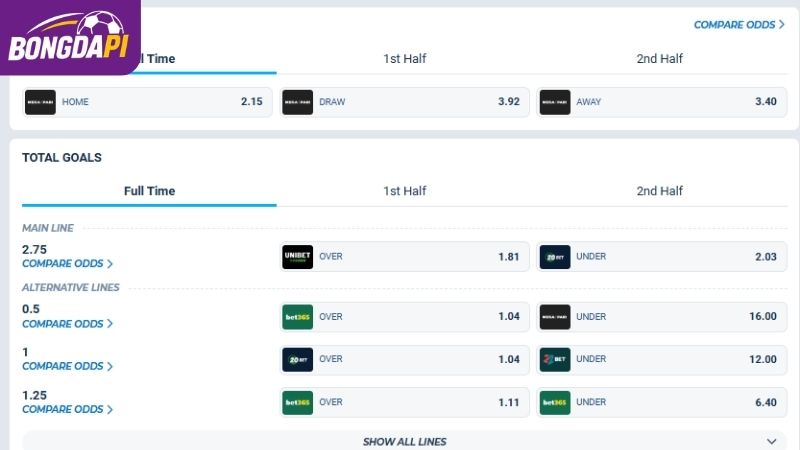Click the Unibet logo on the 2.75 Over row
The image size is (800, 450).
[297, 257]
